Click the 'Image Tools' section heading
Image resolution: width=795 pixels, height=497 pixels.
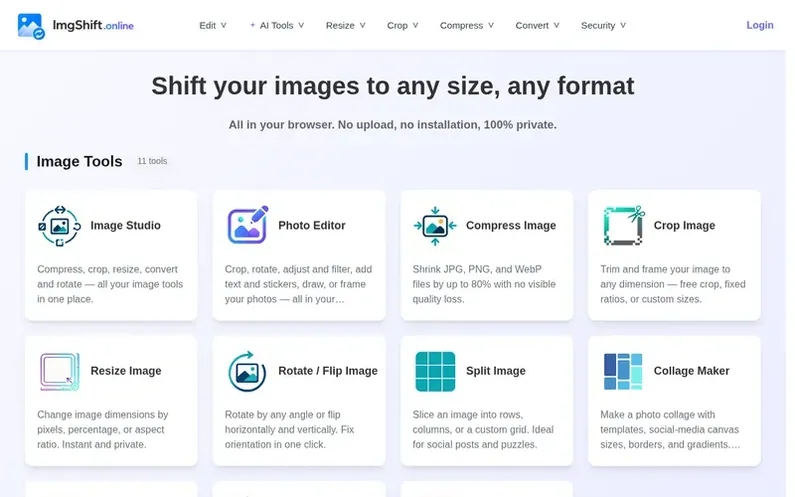(x=80, y=161)
